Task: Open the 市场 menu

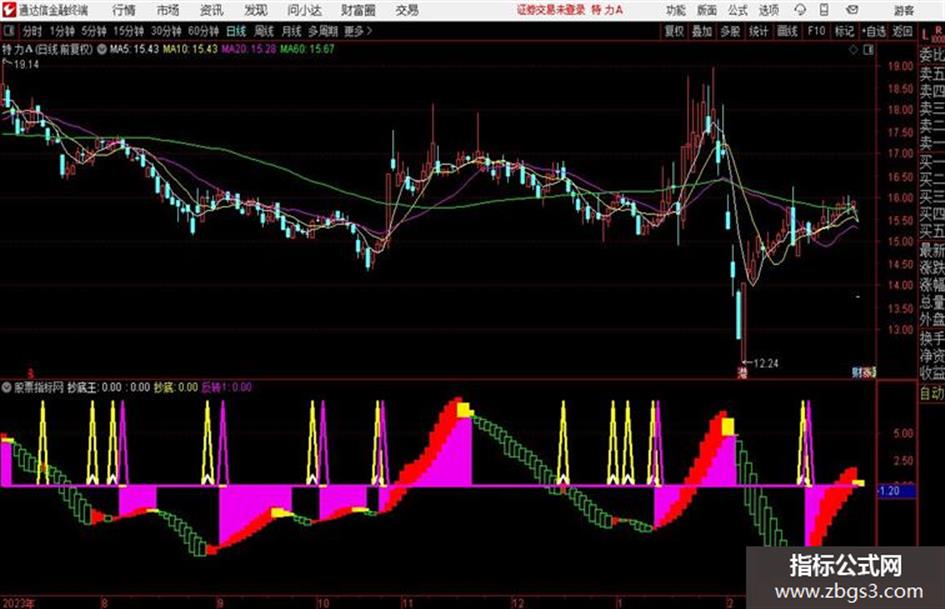Action: point(168,10)
